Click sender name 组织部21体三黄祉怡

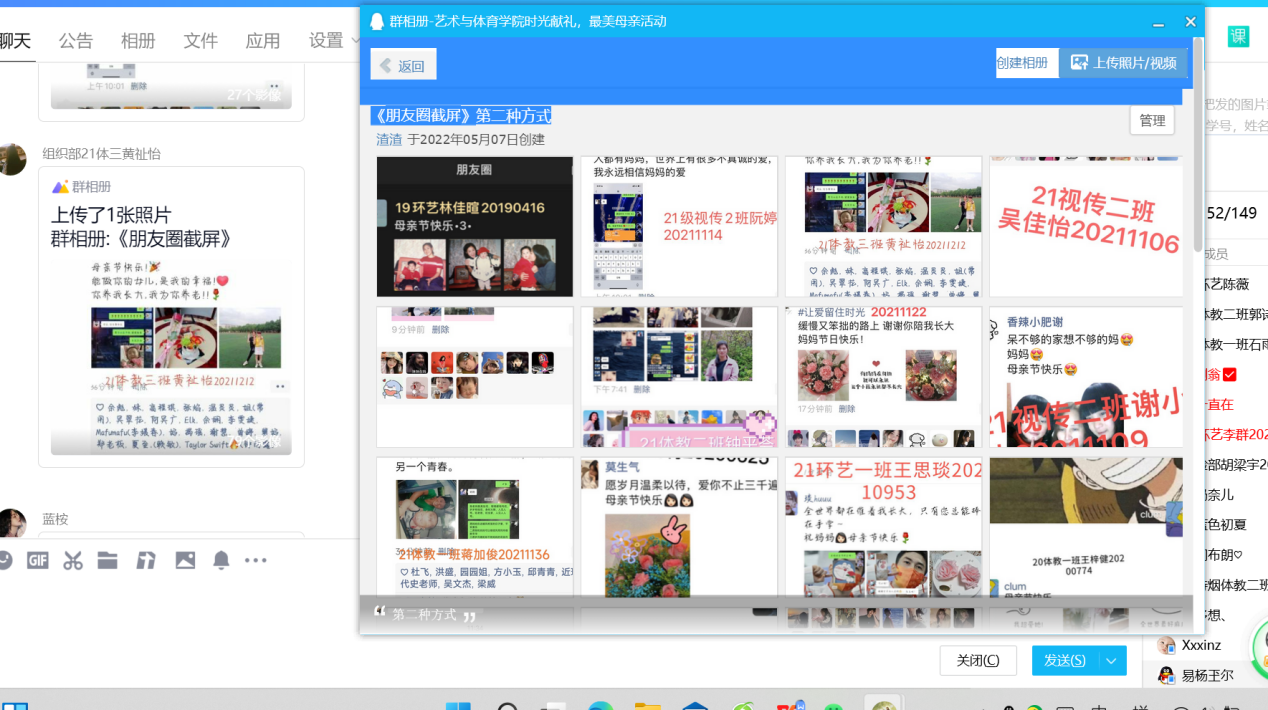point(101,153)
